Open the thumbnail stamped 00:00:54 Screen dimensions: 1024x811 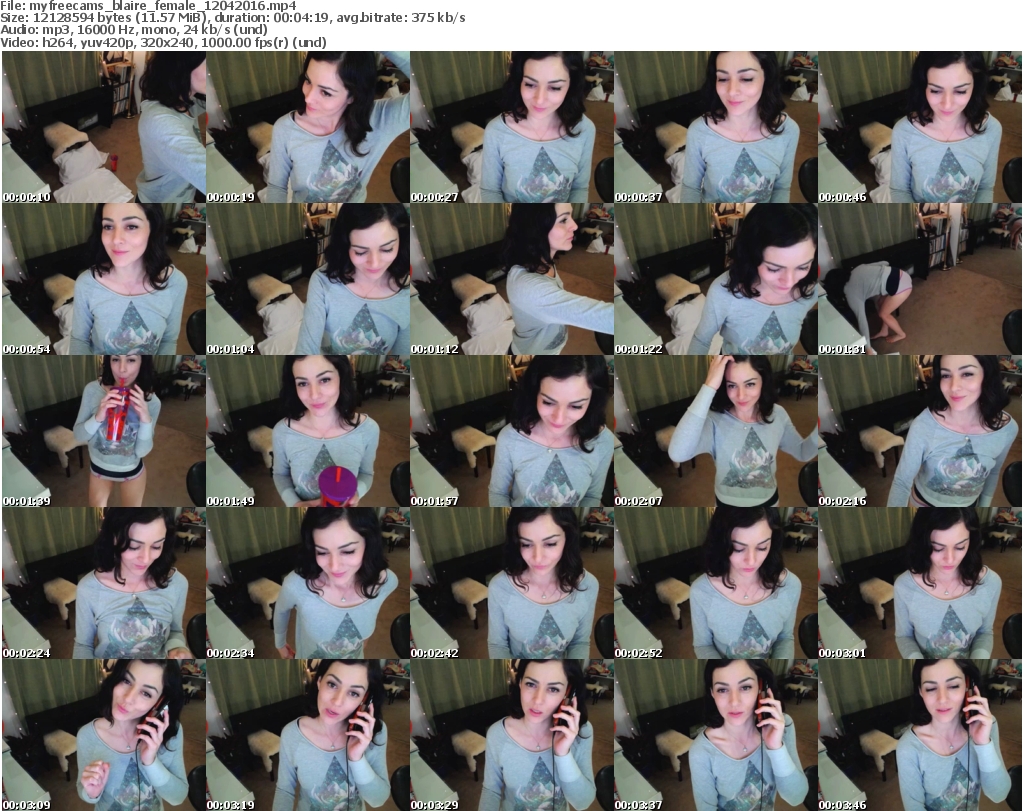[x=104, y=279]
